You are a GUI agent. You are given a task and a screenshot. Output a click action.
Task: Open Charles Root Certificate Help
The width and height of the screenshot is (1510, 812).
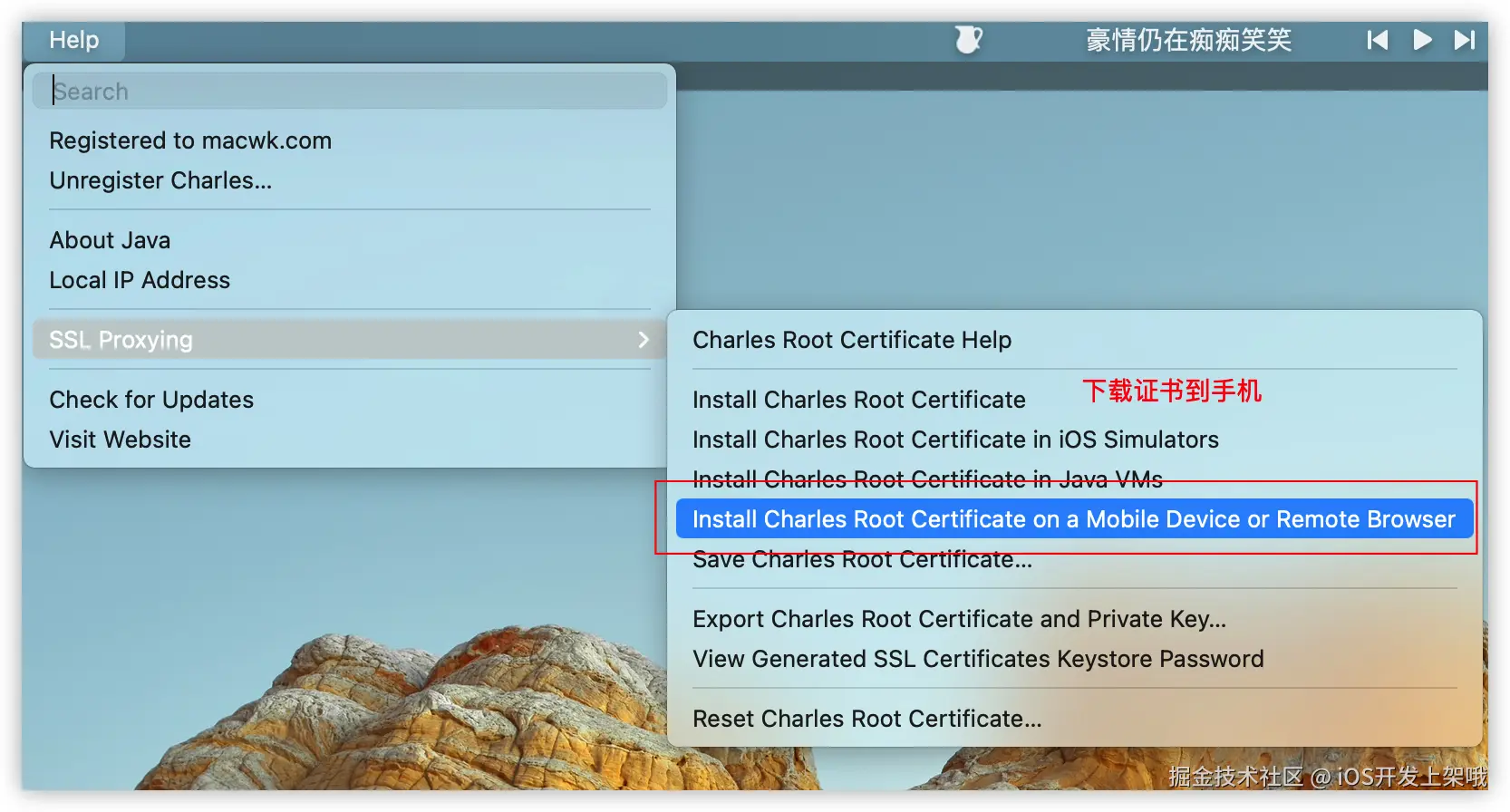pos(1075,340)
